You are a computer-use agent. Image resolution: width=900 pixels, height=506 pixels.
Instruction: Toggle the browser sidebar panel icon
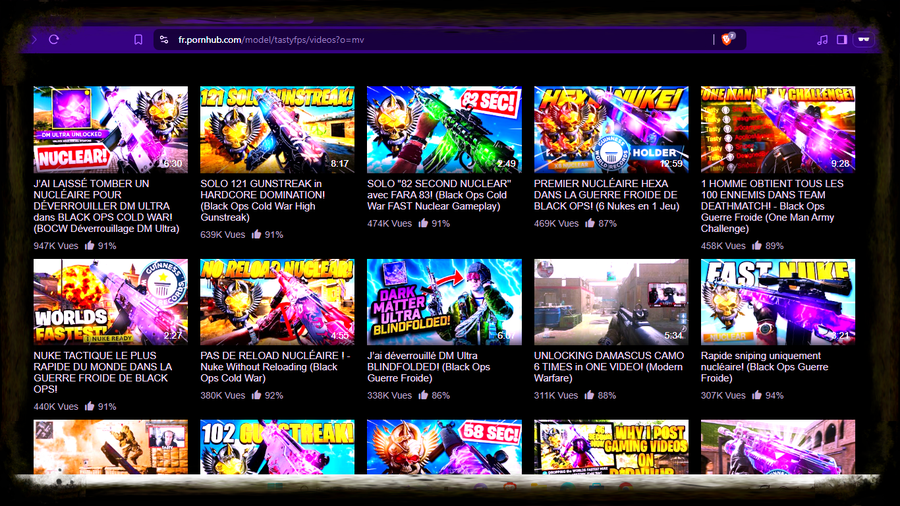coord(841,40)
